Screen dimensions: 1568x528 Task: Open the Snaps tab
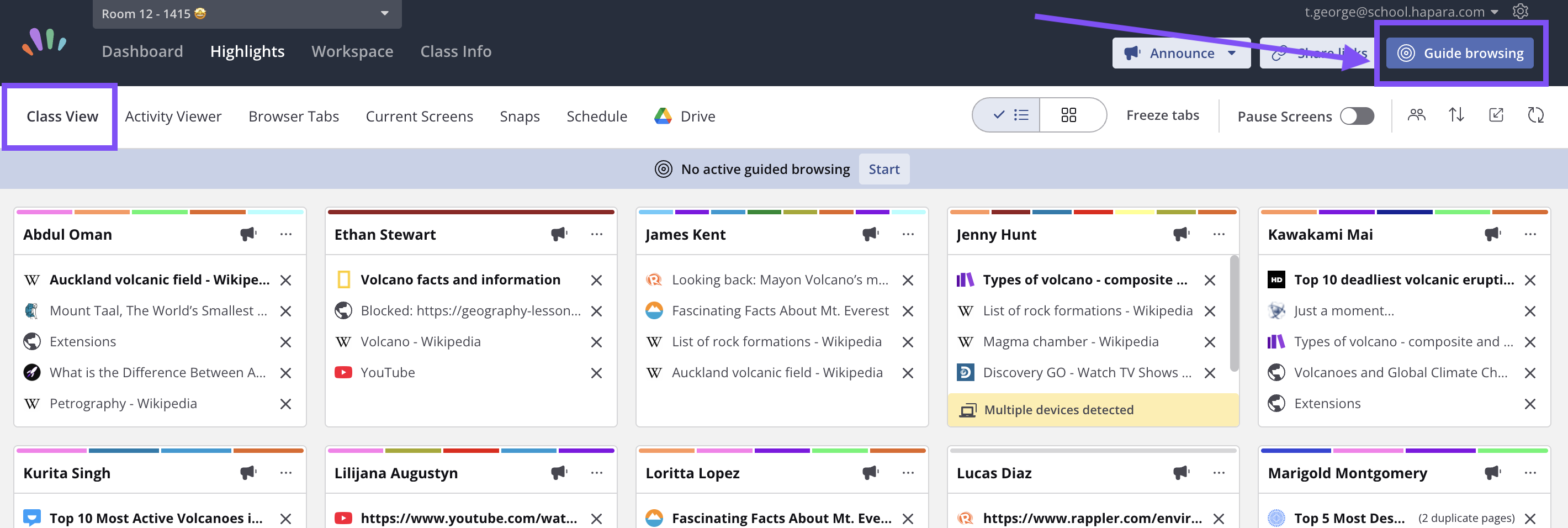coord(520,117)
